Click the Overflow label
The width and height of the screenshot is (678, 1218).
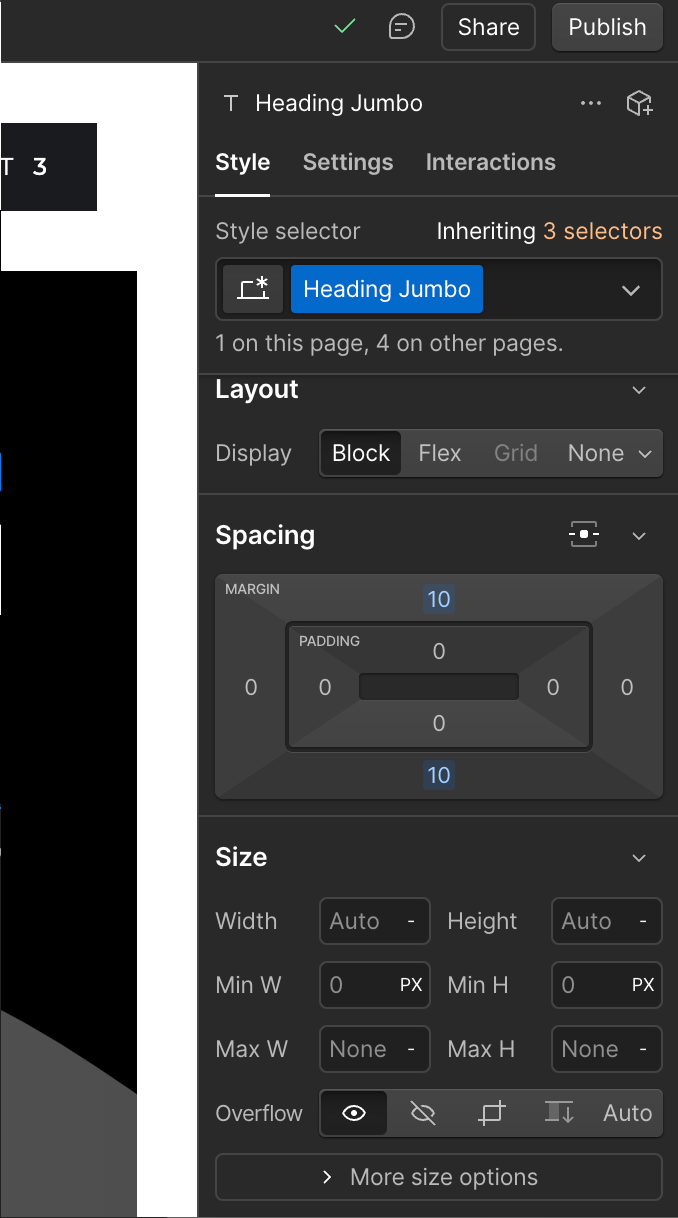259,1113
